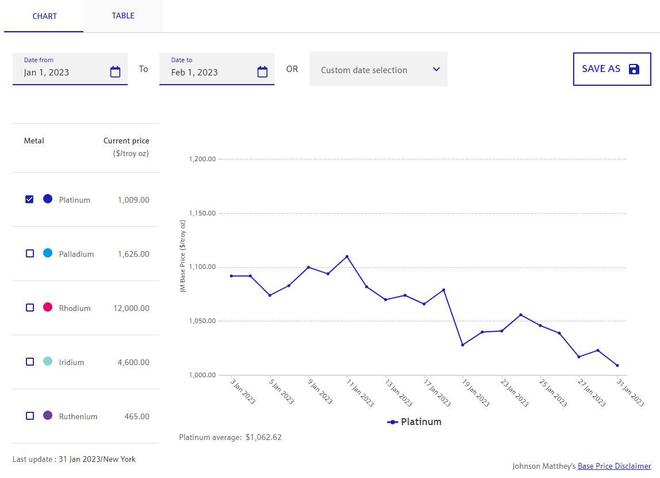The height and width of the screenshot is (478, 660).
Task: Enable the Palladium checkbox
Action: (x=30, y=254)
